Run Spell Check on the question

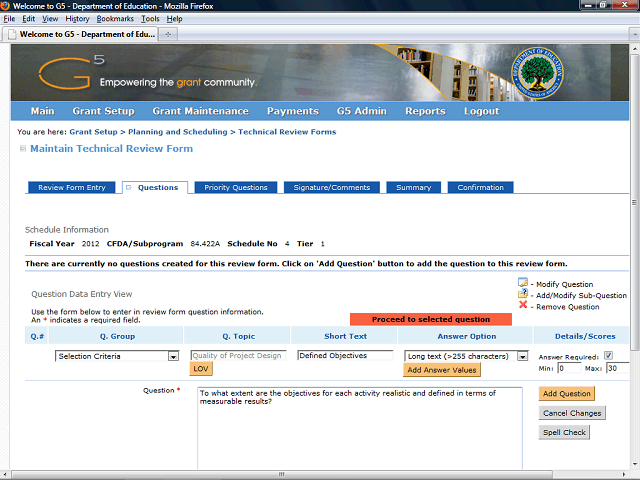point(564,432)
